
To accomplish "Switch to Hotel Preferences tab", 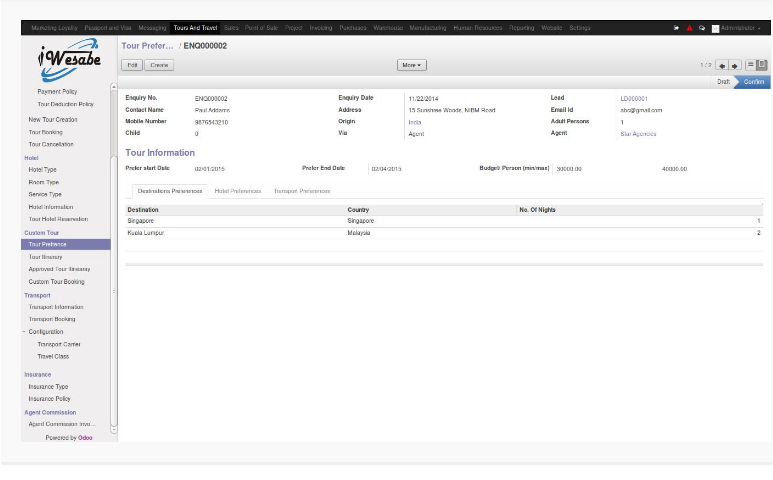I will [237, 190].
